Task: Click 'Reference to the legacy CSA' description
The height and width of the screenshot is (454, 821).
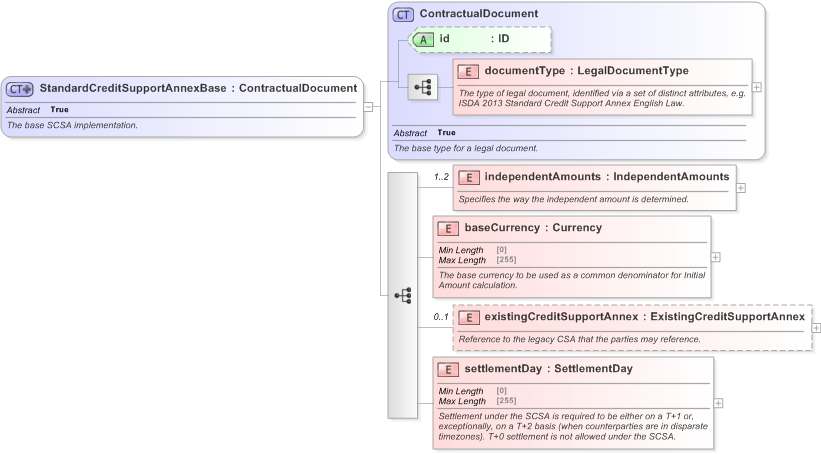Action: click(579, 339)
